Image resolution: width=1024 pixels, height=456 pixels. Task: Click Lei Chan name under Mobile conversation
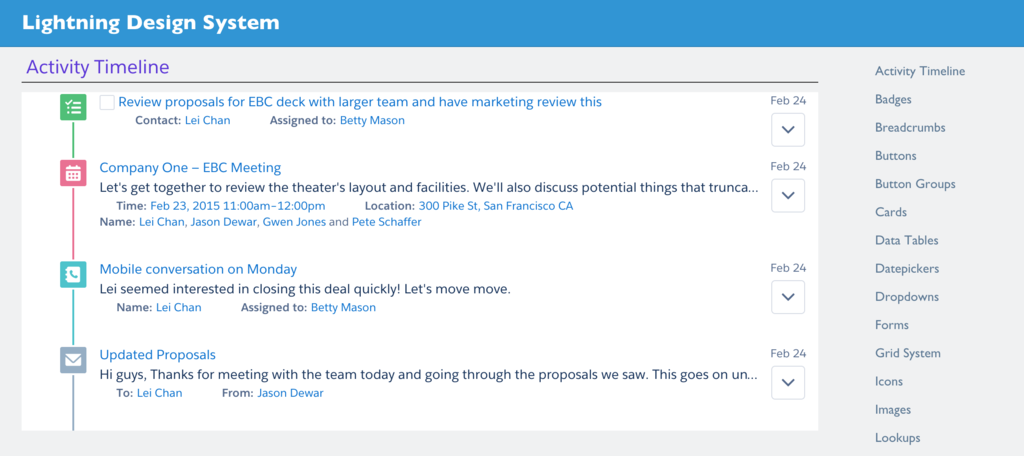pyautogui.click(x=179, y=307)
